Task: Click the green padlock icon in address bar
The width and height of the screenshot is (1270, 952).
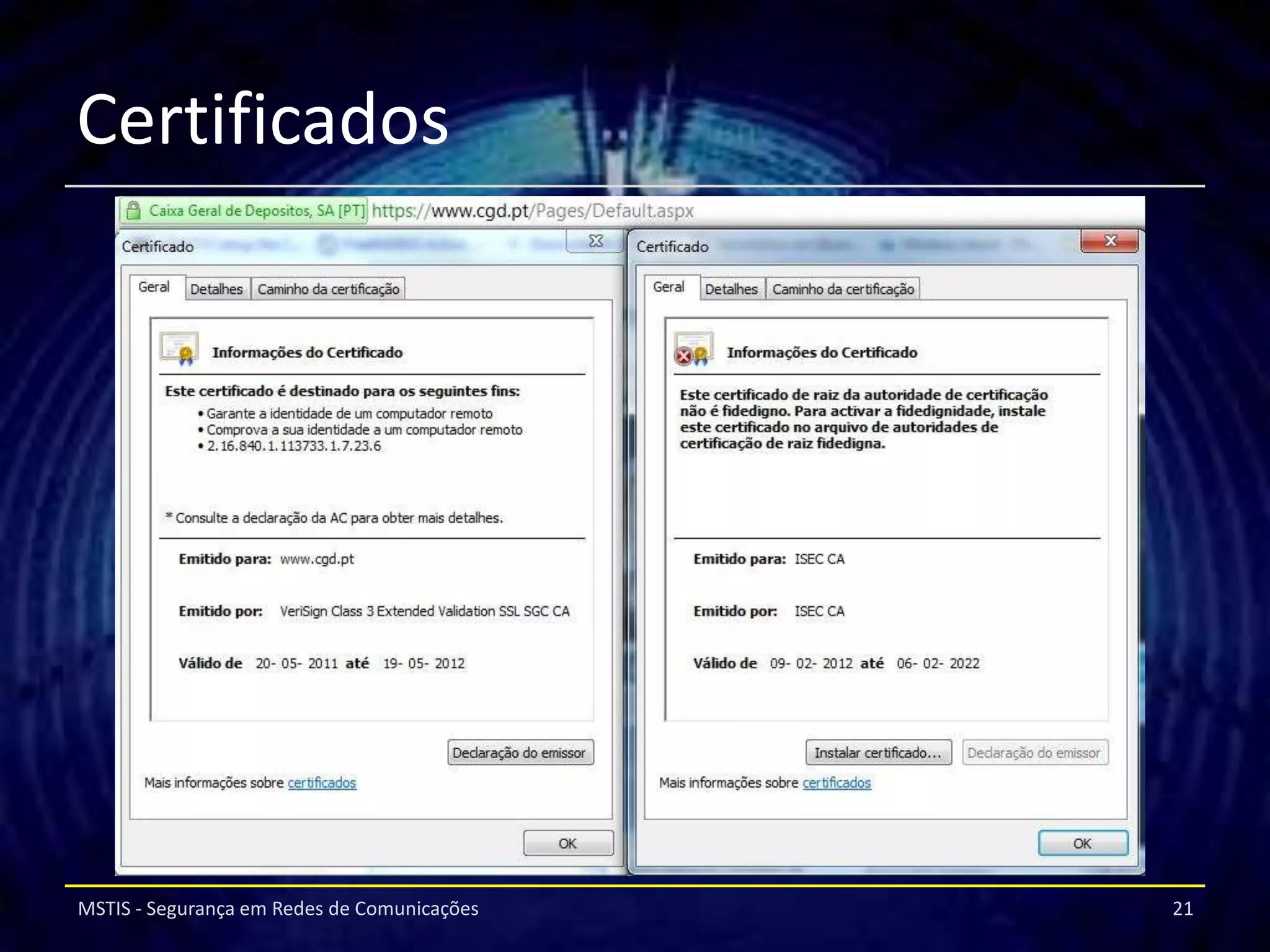Action: pyautogui.click(x=133, y=211)
